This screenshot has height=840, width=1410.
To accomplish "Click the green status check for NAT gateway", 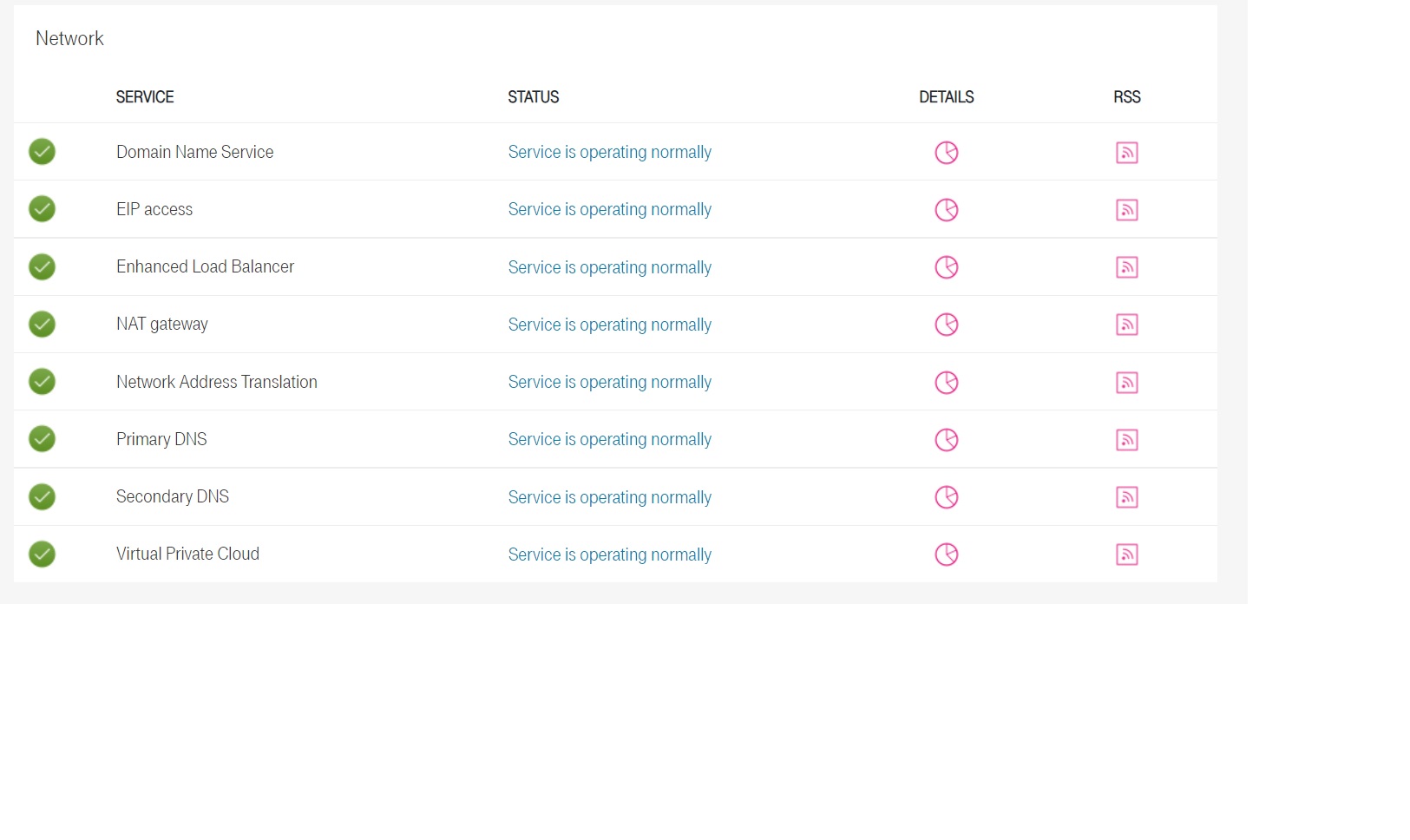I will tap(42, 324).
